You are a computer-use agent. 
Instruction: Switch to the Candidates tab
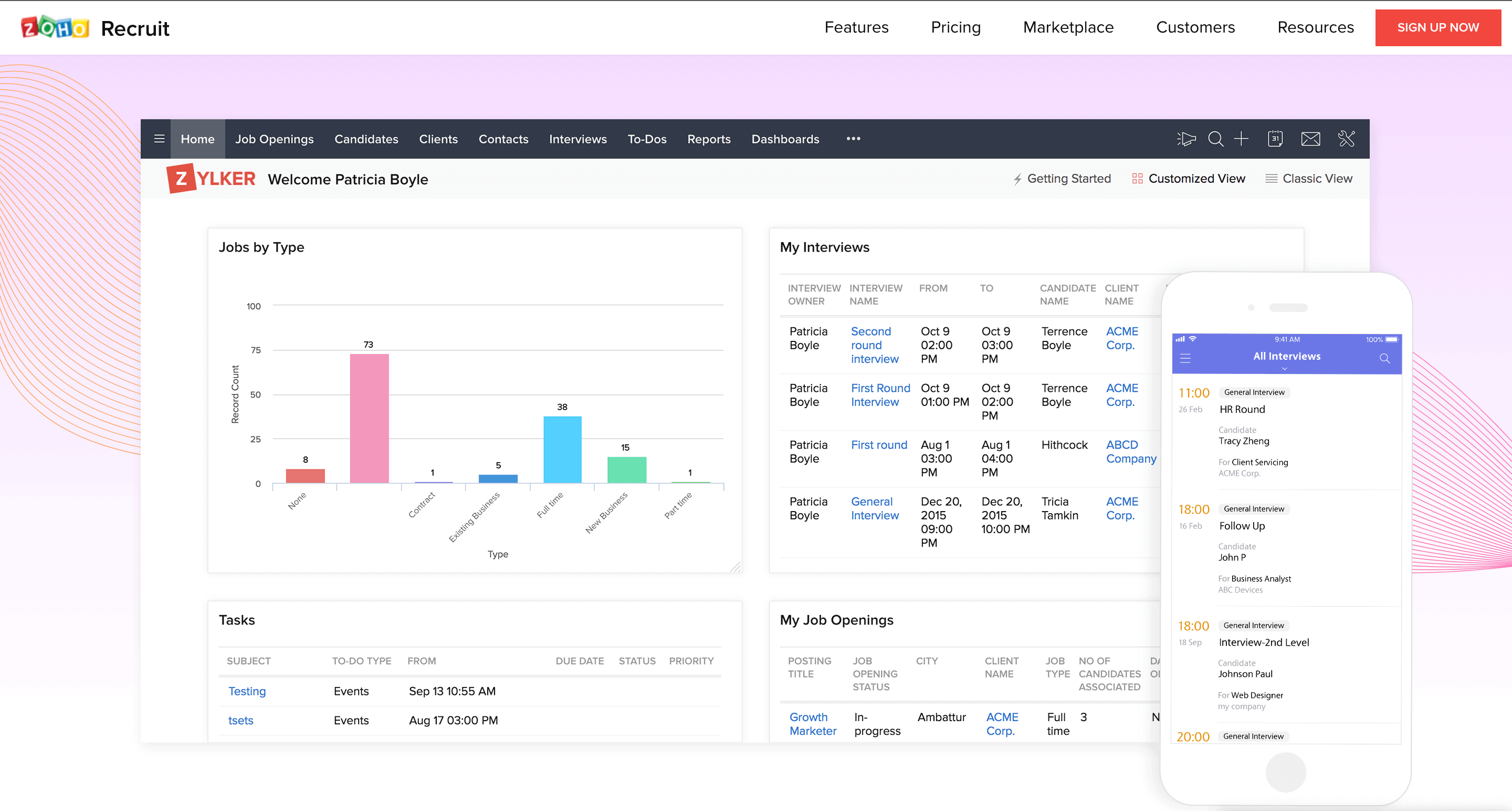(366, 139)
